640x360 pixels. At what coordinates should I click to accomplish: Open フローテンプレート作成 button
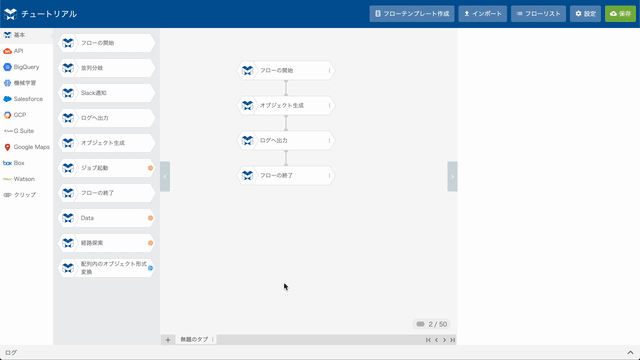pos(412,14)
